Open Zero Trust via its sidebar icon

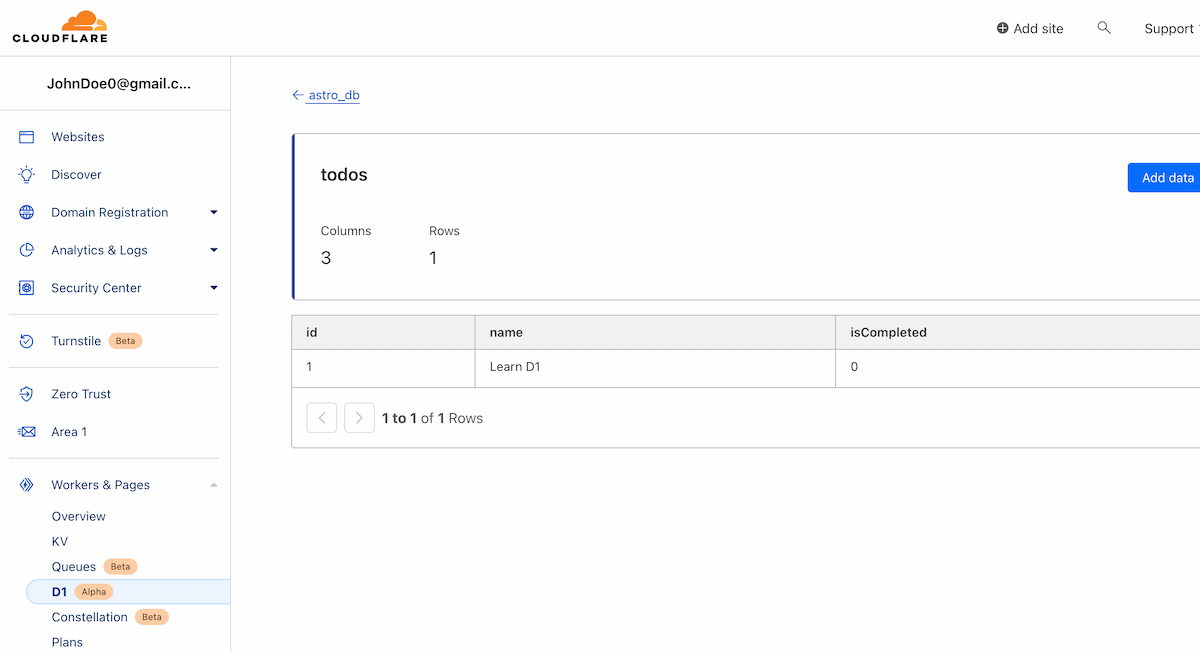click(x=24, y=393)
